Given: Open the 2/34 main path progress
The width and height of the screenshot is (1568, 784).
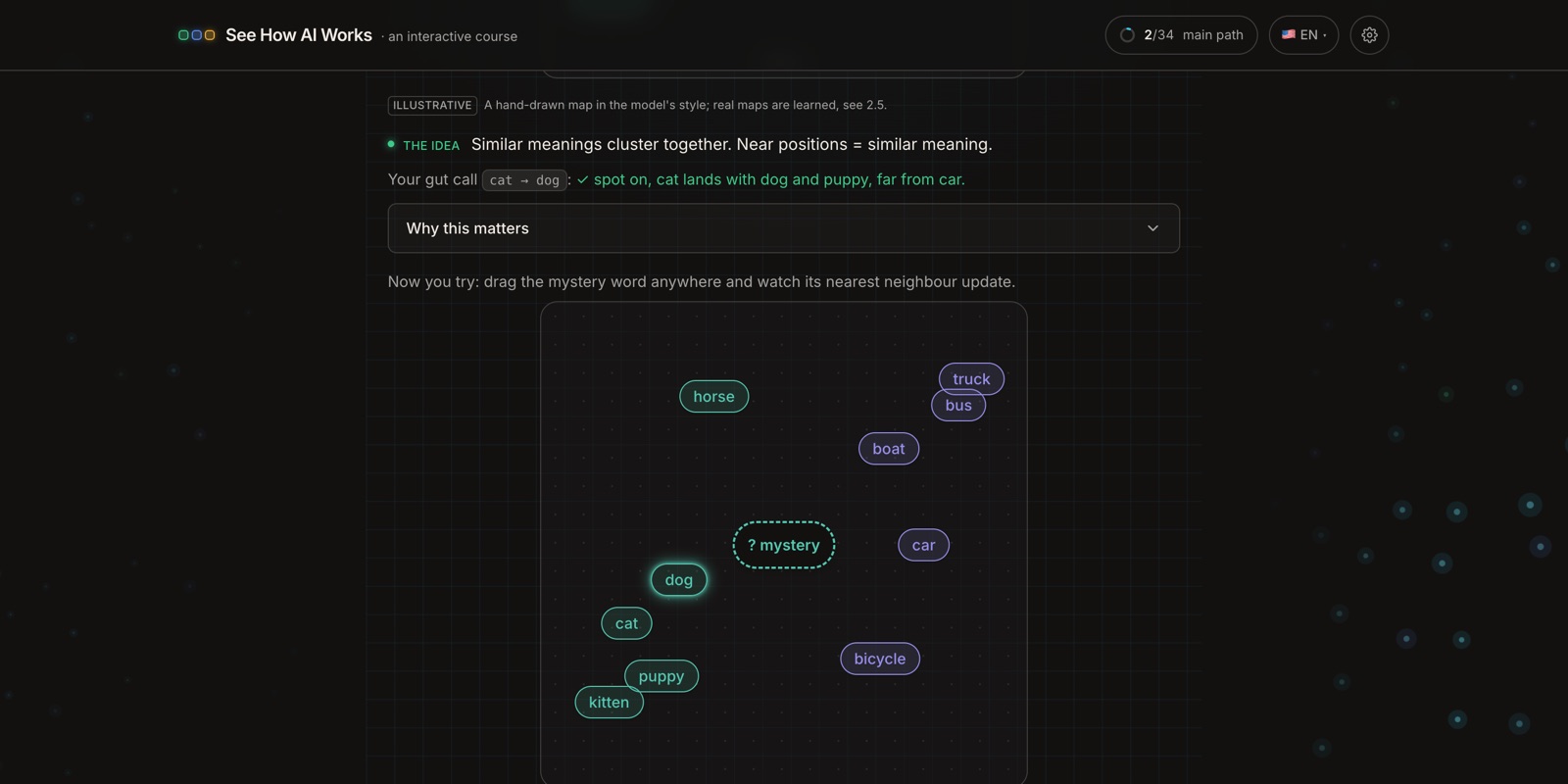Looking at the screenshot, I should click(x=1181, y=35).
